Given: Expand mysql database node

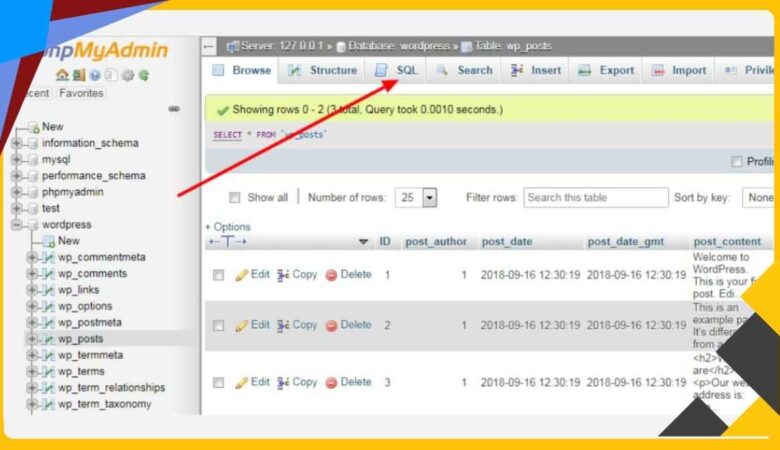Looking at the screenshot, I should tap(16, 160).
